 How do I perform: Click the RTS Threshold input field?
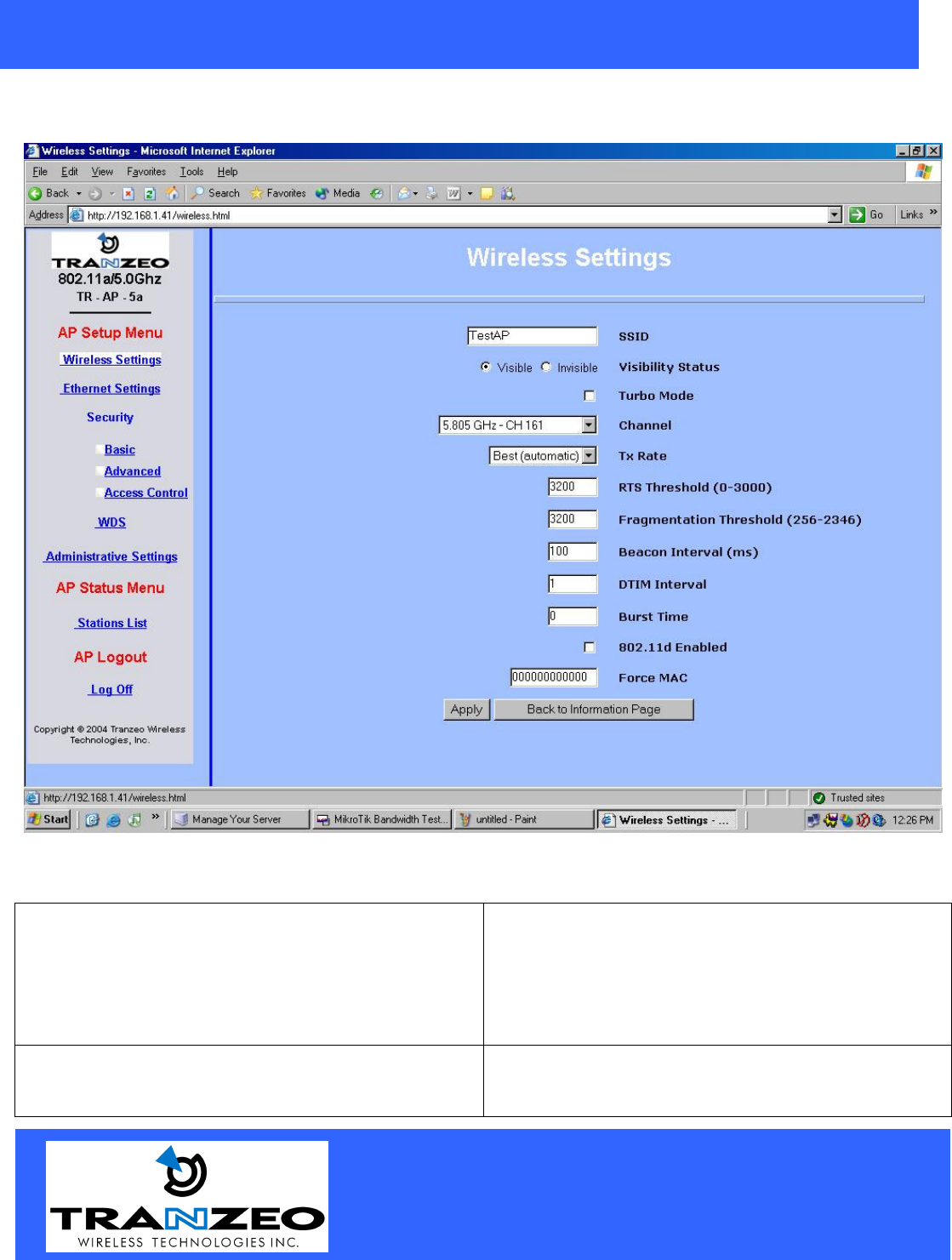(x=573, y=487)
